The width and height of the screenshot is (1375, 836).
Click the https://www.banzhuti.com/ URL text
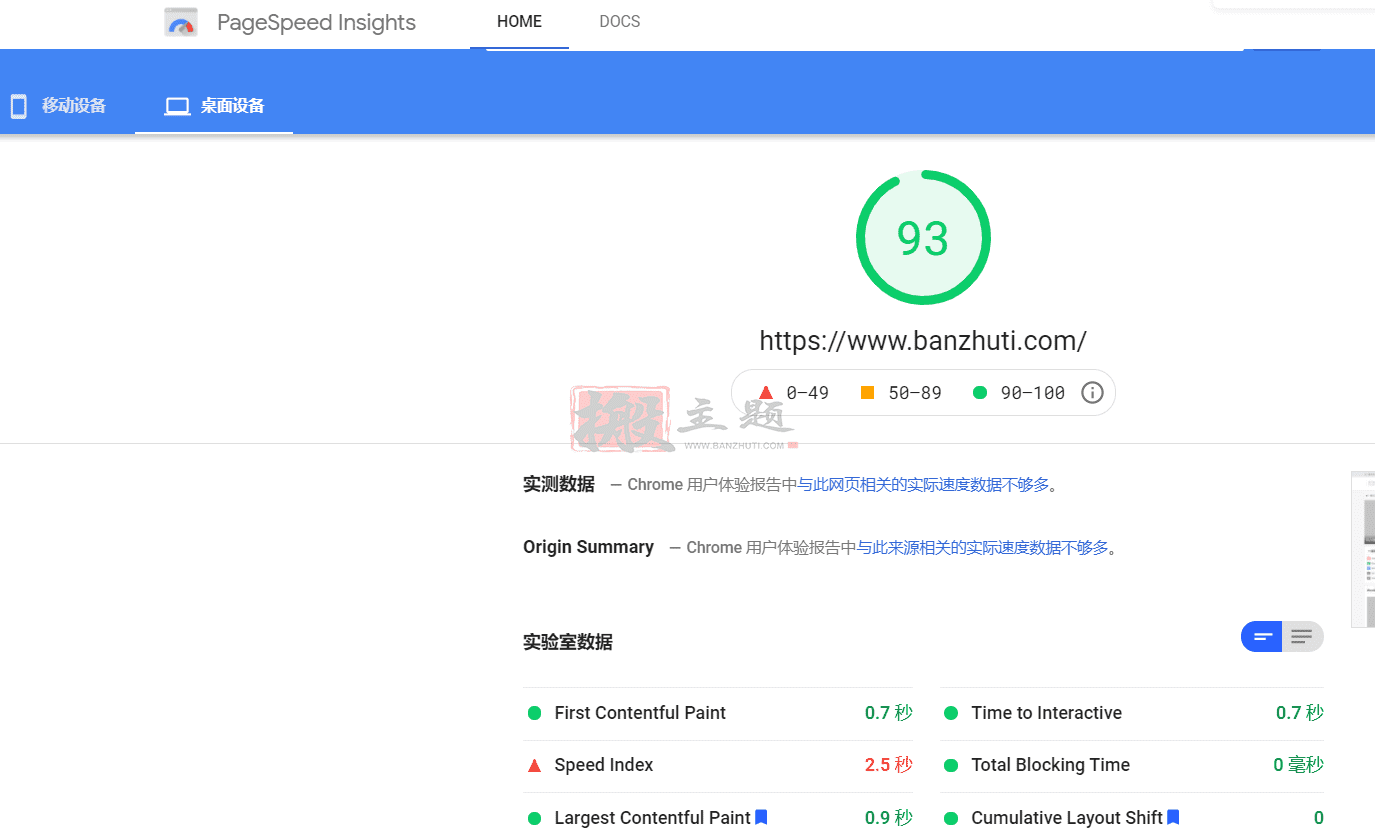(x=923, y=341)
